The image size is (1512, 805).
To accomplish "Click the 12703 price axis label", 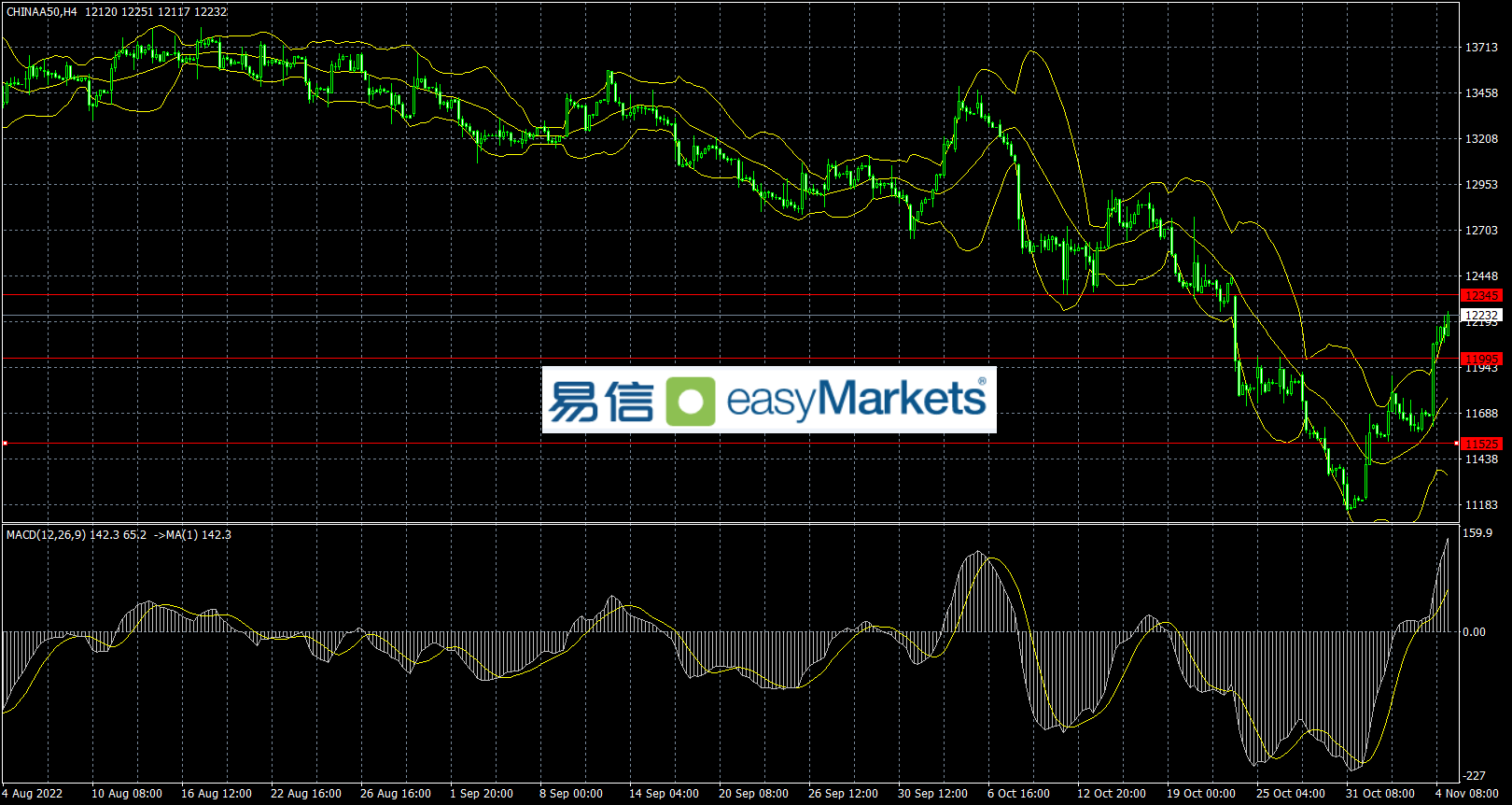I will coord(1481,231).
